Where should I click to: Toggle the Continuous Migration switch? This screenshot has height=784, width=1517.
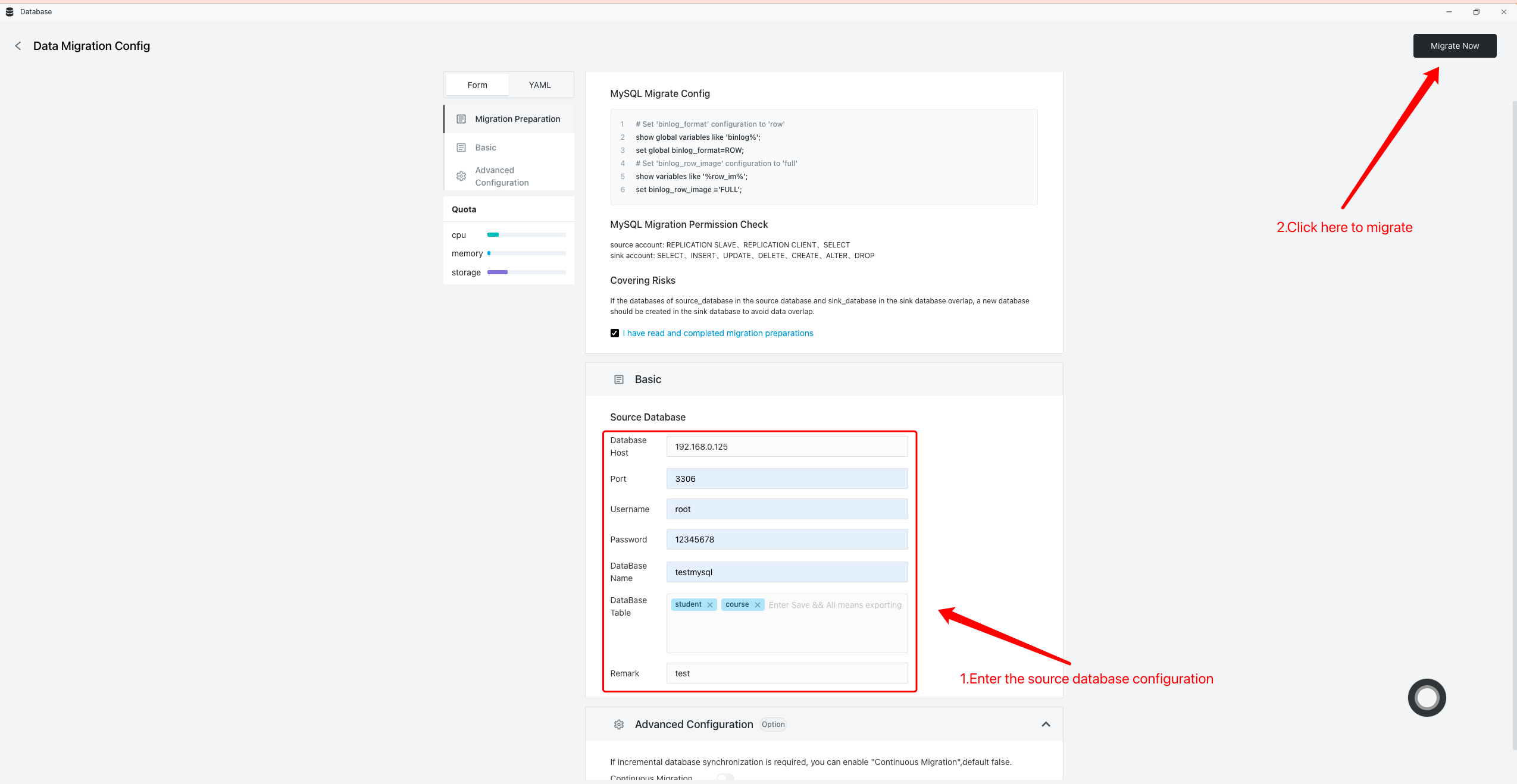[725, 777]
